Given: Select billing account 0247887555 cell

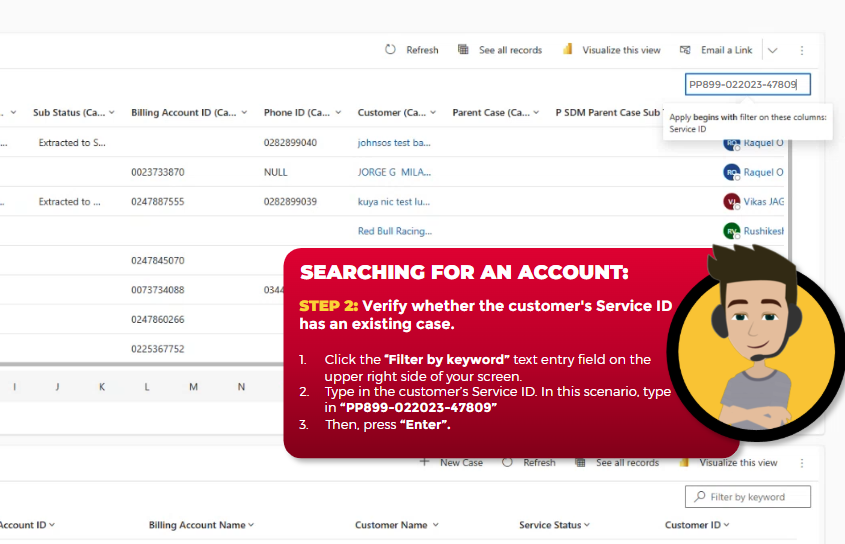Looking at the screenshot, I should [157, 202].
